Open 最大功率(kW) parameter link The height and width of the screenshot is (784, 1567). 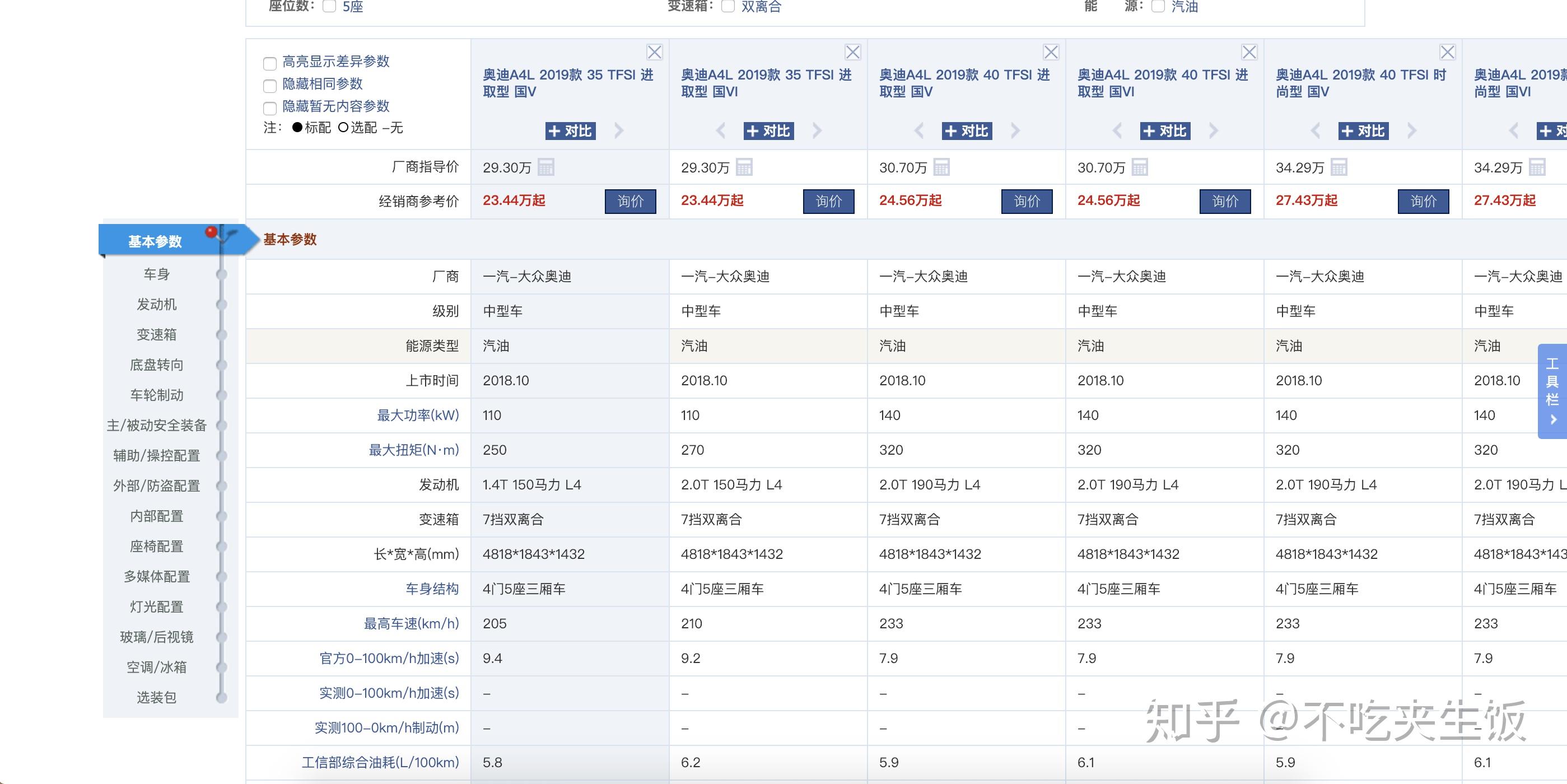pyautogui.click(x=418, y=416)
